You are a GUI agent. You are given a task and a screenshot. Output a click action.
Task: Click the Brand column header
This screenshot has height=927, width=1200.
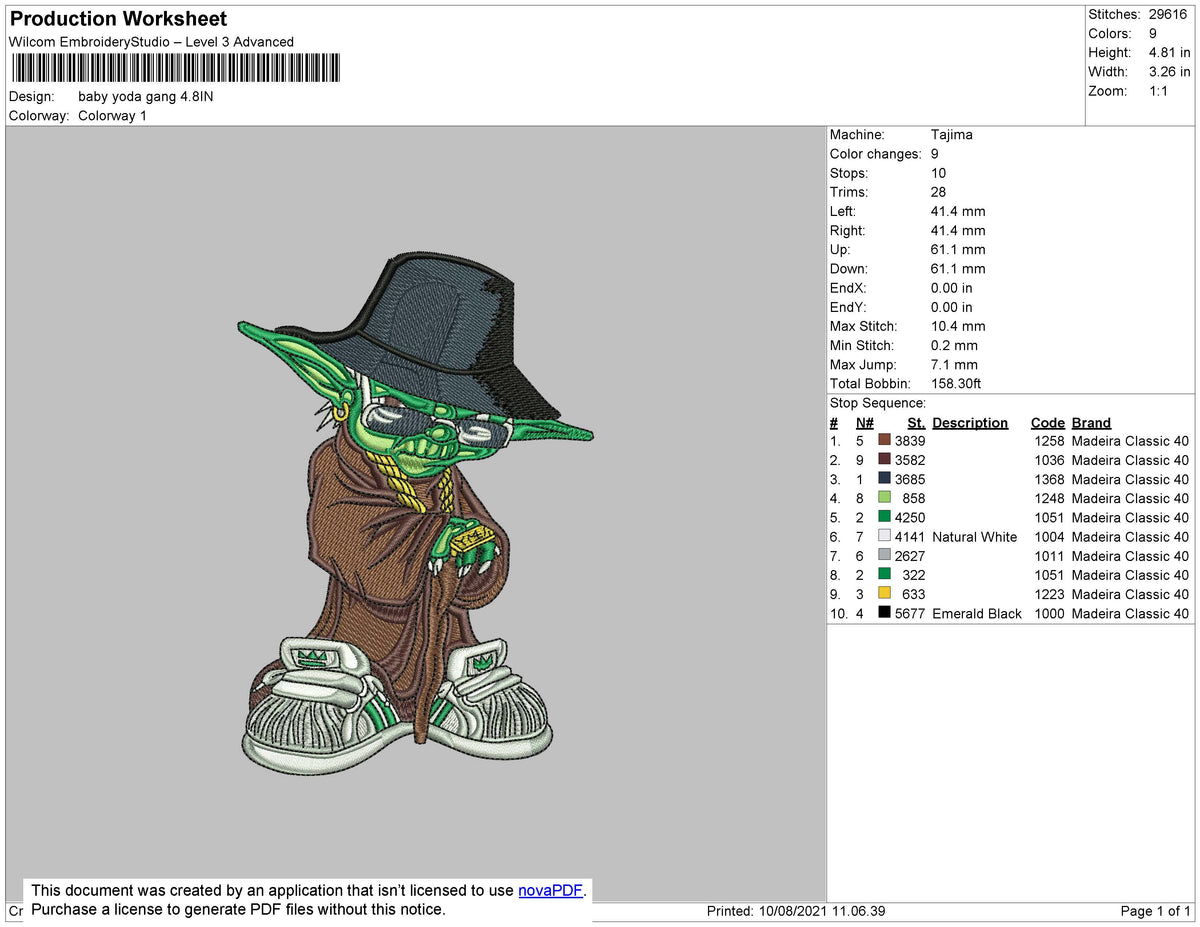click(x=1091, y=422)
